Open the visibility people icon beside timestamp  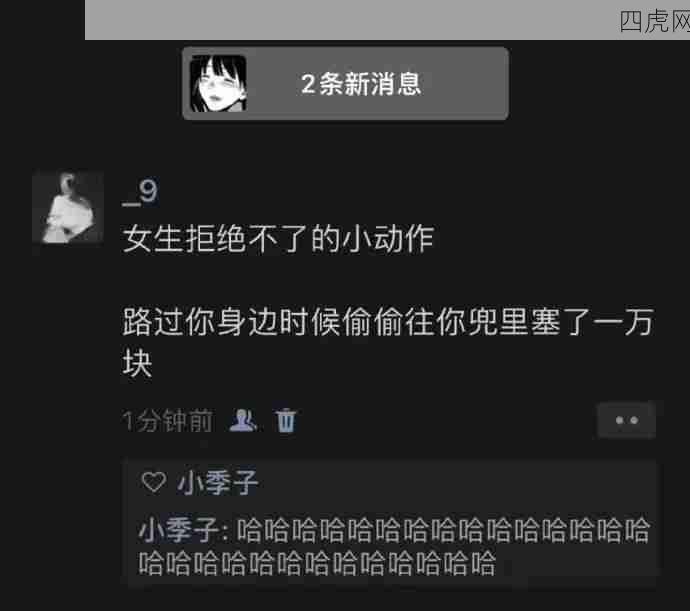pos(243,420)
